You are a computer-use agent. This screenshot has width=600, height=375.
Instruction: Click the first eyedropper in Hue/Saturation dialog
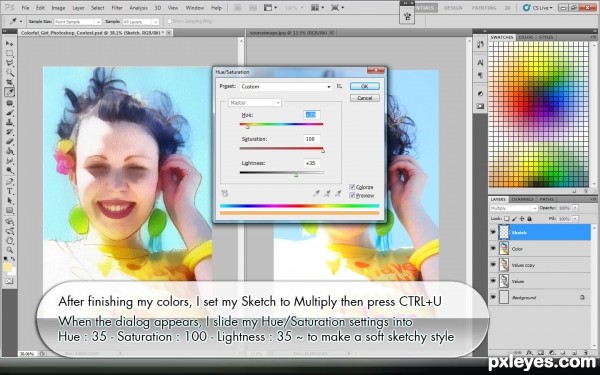click(x=316, y=194)
